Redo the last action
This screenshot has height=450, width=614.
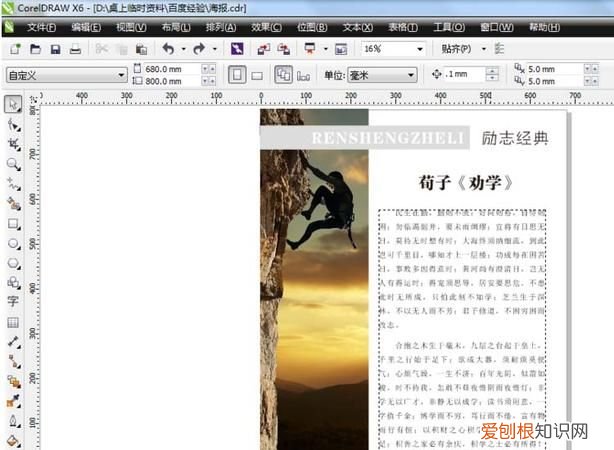point(199,49)
